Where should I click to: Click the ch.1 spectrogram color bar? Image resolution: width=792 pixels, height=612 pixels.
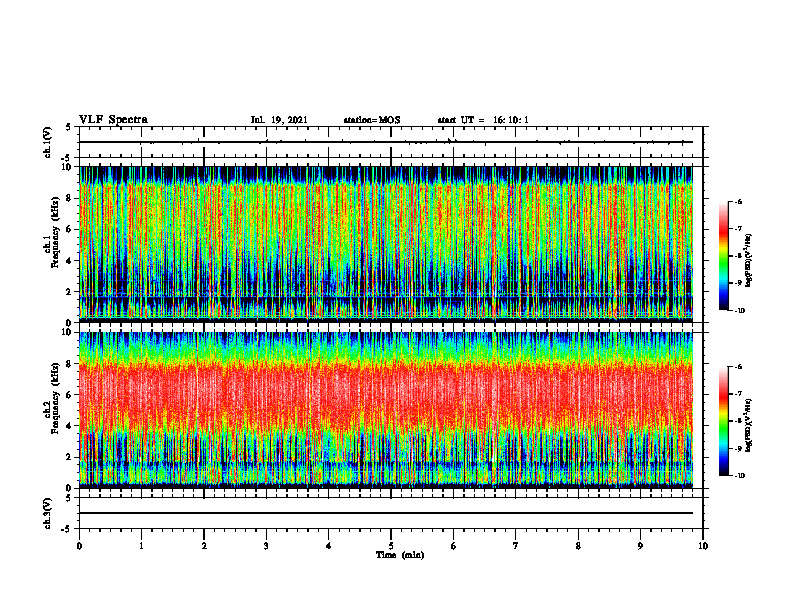coord(723,256)
